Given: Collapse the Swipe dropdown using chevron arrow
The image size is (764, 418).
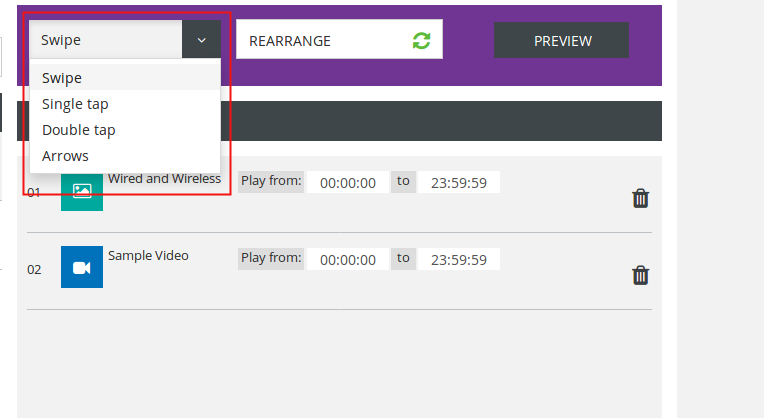Looking at the screenshot, I should point(202,39).
